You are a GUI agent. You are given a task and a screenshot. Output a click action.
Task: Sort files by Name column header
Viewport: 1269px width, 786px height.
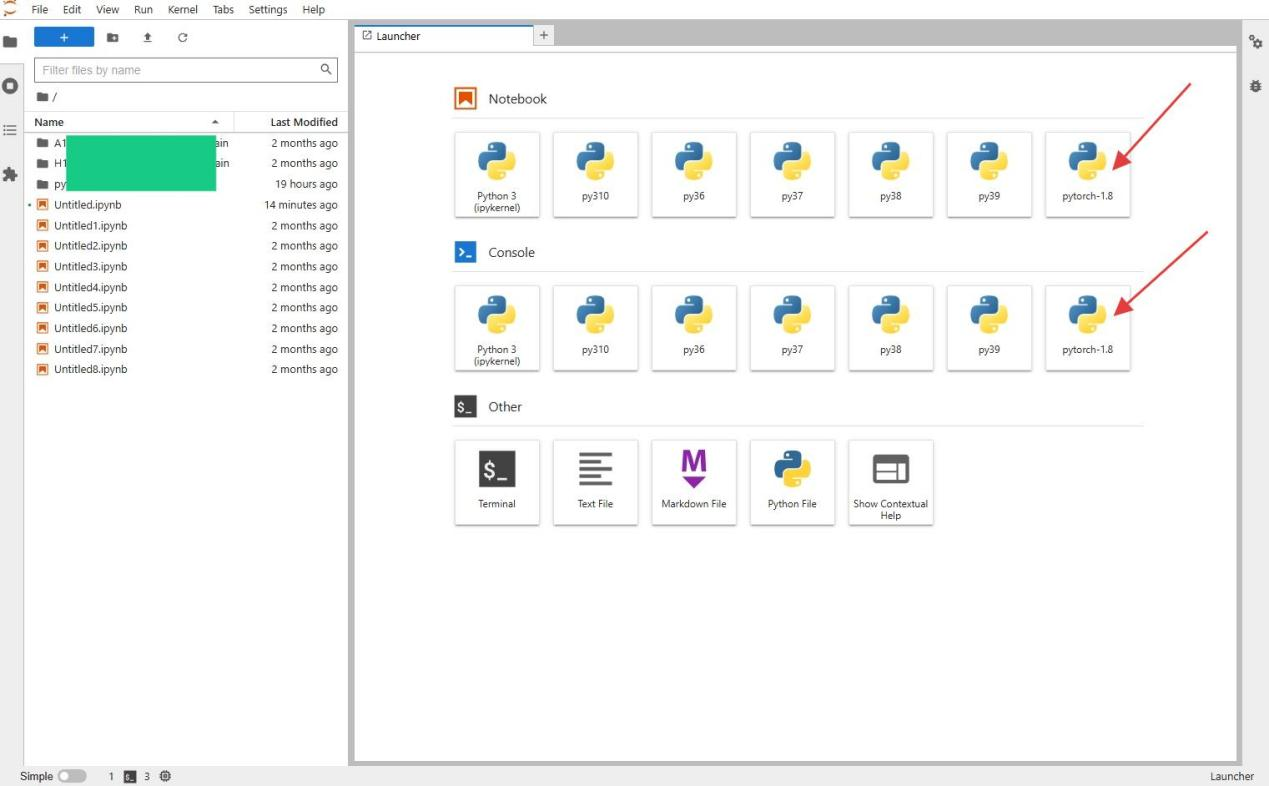tap(49, 122)
